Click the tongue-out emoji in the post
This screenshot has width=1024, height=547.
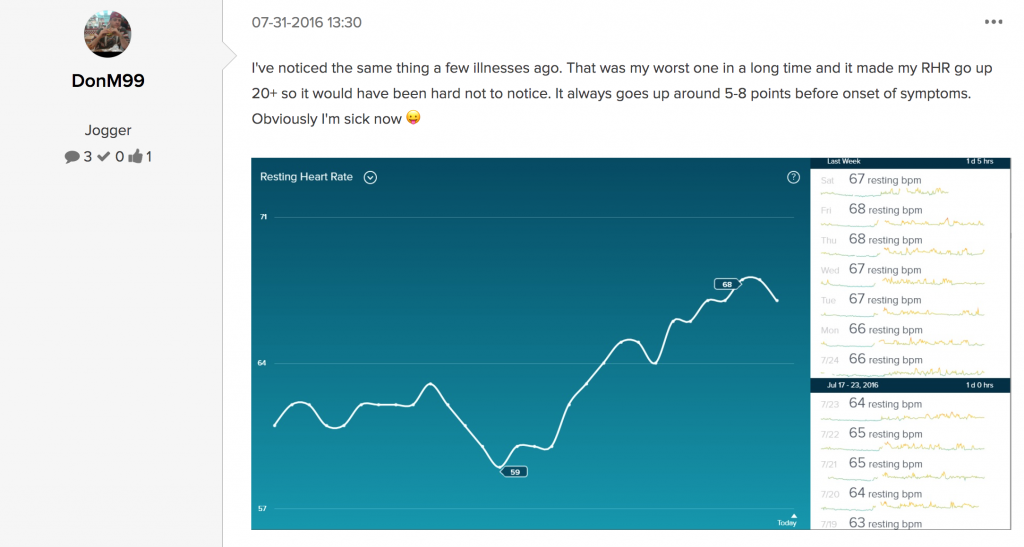pos(413,117)
